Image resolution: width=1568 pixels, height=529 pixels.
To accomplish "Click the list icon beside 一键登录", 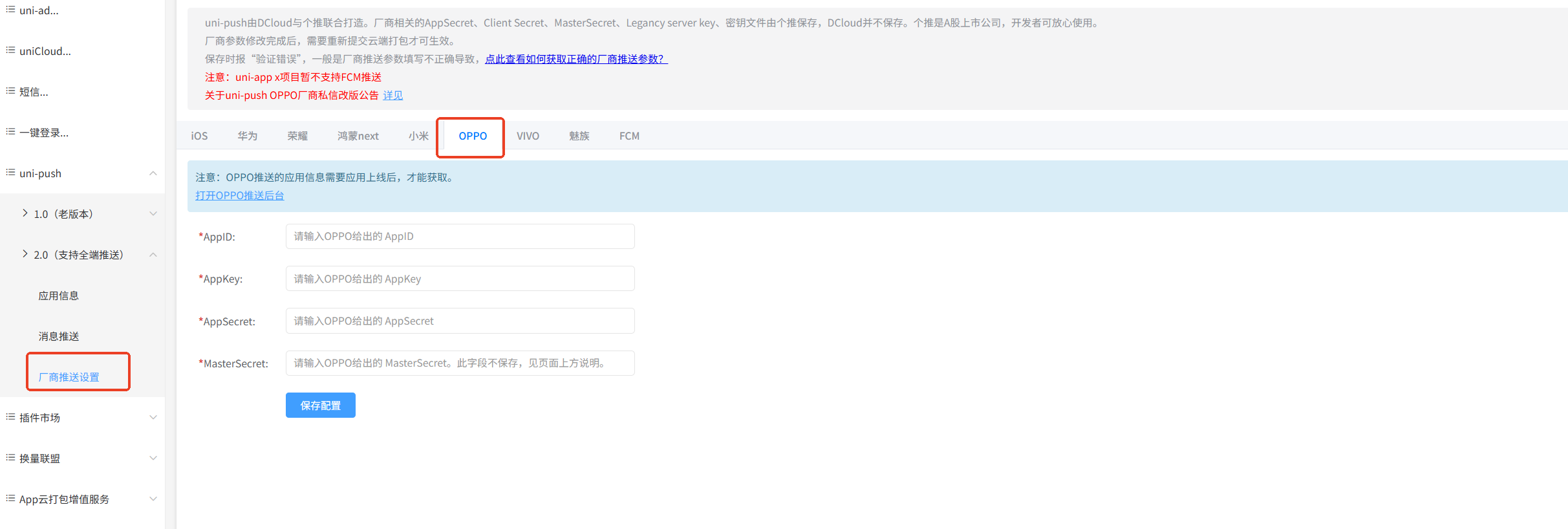I will click(x=10, y=132).
